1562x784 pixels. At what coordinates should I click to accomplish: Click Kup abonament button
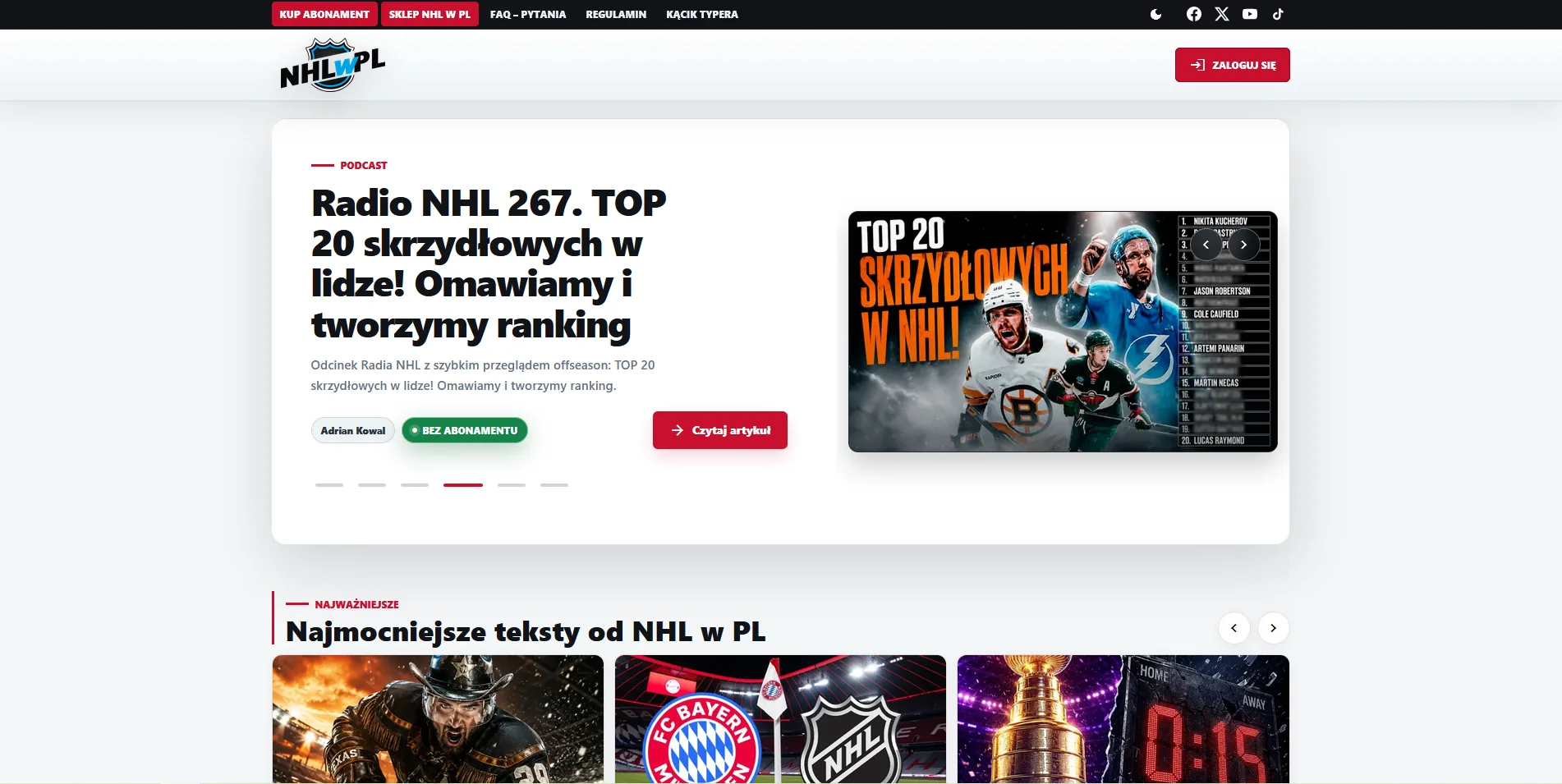(x=324, y=14)
